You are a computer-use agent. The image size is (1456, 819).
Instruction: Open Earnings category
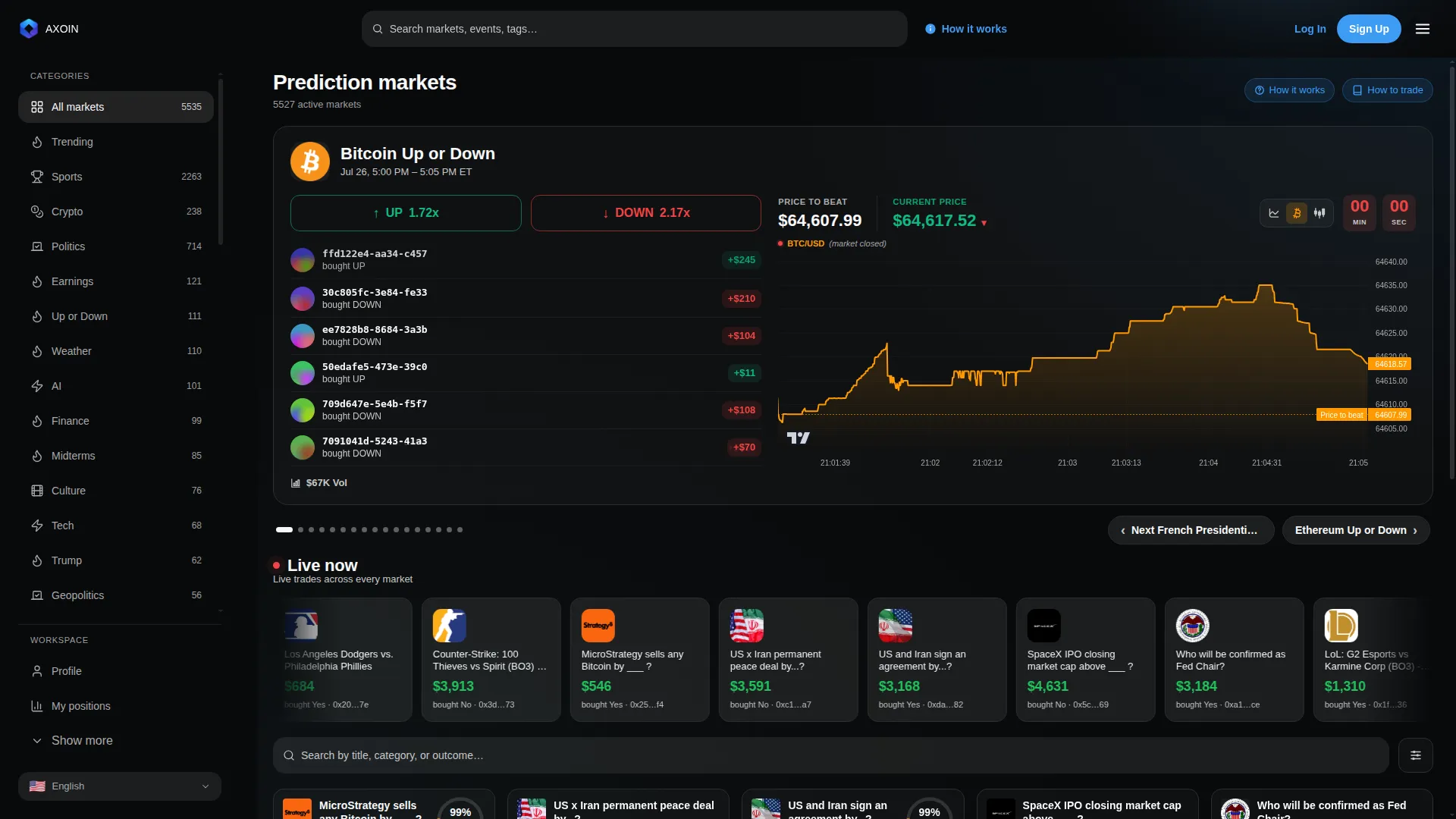(x=116, y=281)
